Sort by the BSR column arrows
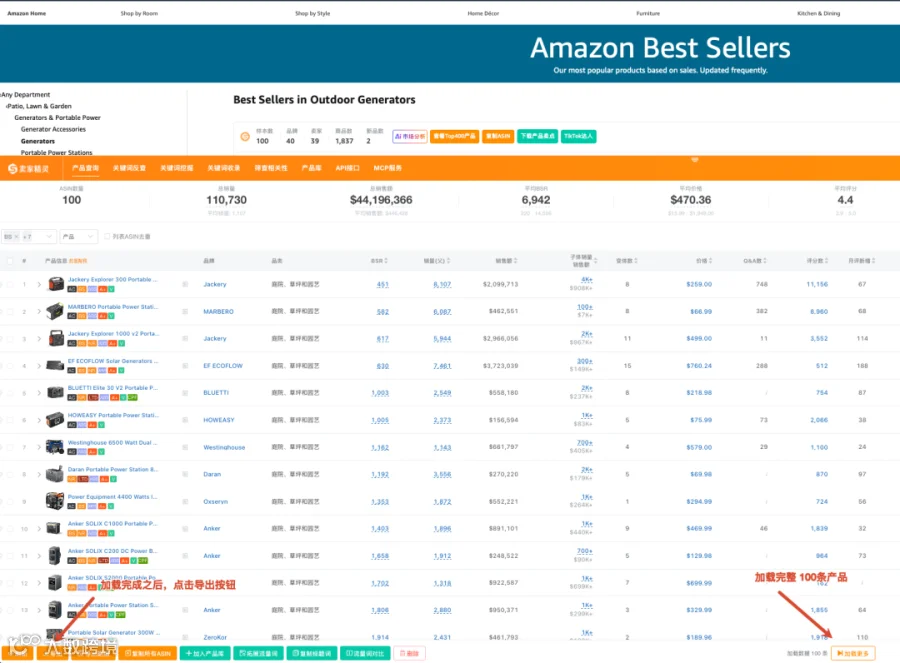Image resolution: width=900 pixels, height=663 pixels. click(x=386, y=261)
